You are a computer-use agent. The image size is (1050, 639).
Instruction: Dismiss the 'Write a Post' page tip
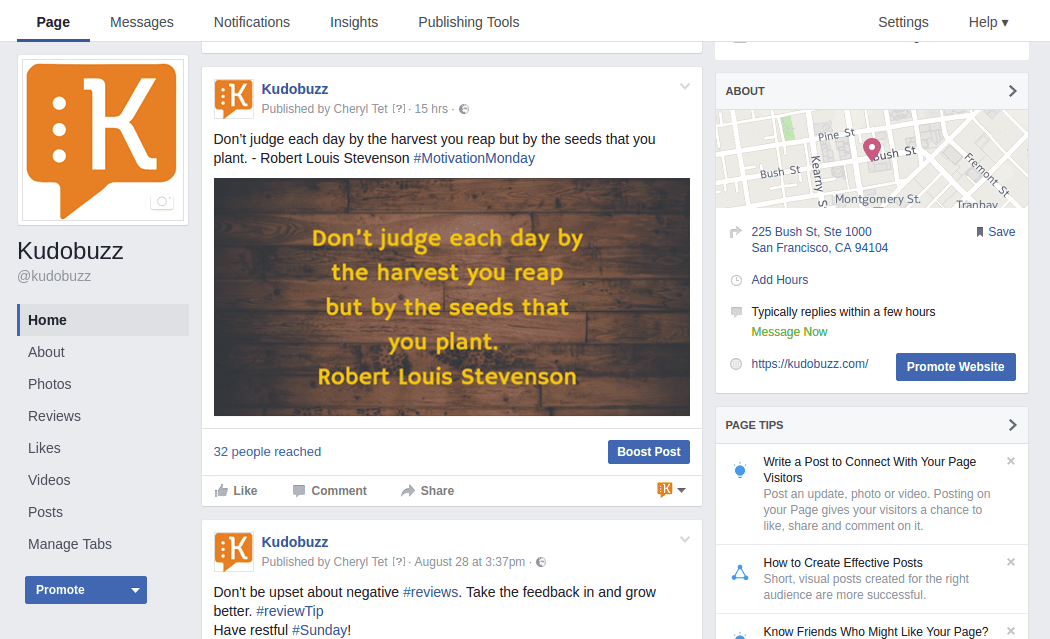point(1011,461)
